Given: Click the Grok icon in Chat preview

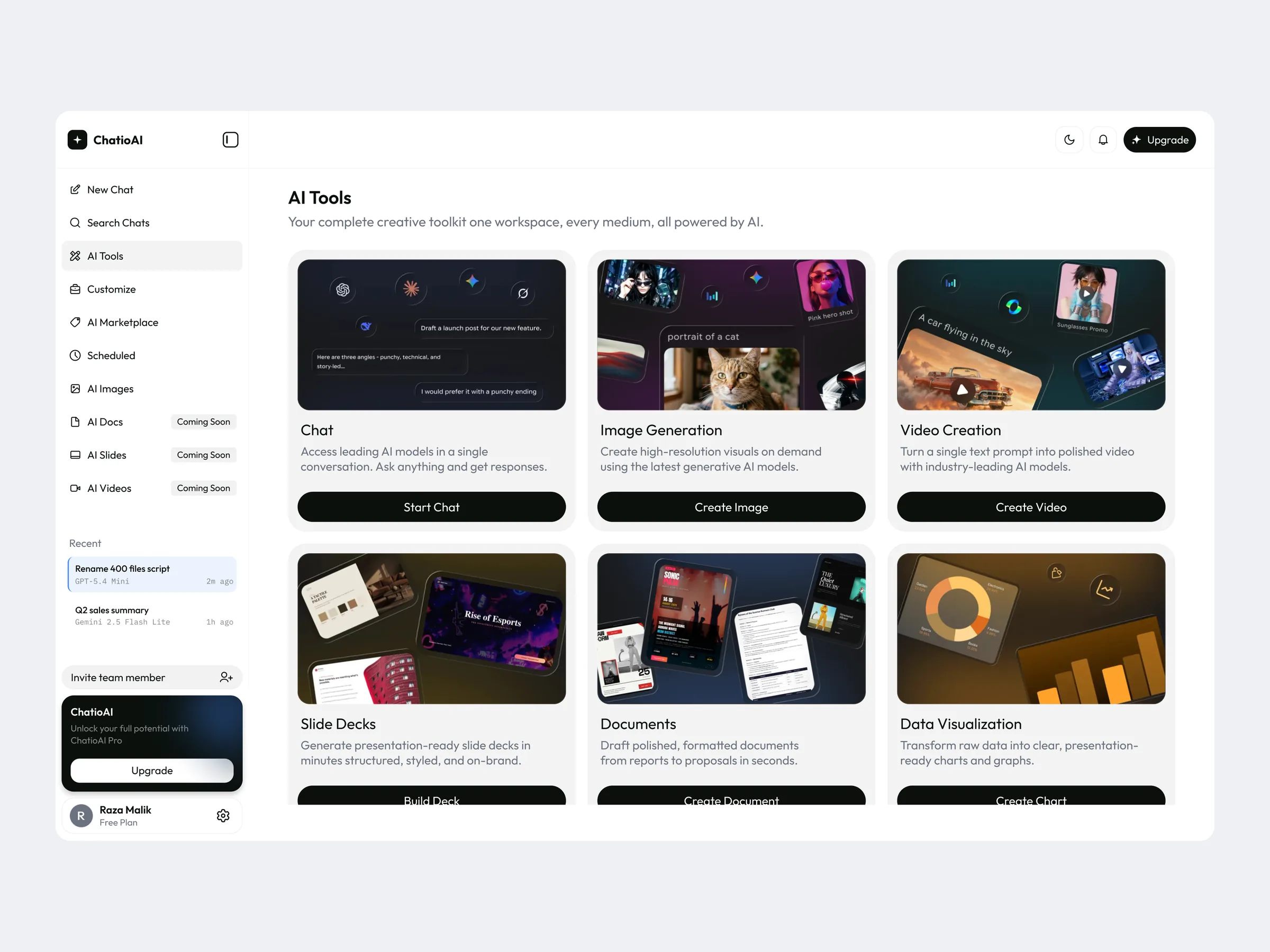Looking at the screenshot, I should pos(523,293).
